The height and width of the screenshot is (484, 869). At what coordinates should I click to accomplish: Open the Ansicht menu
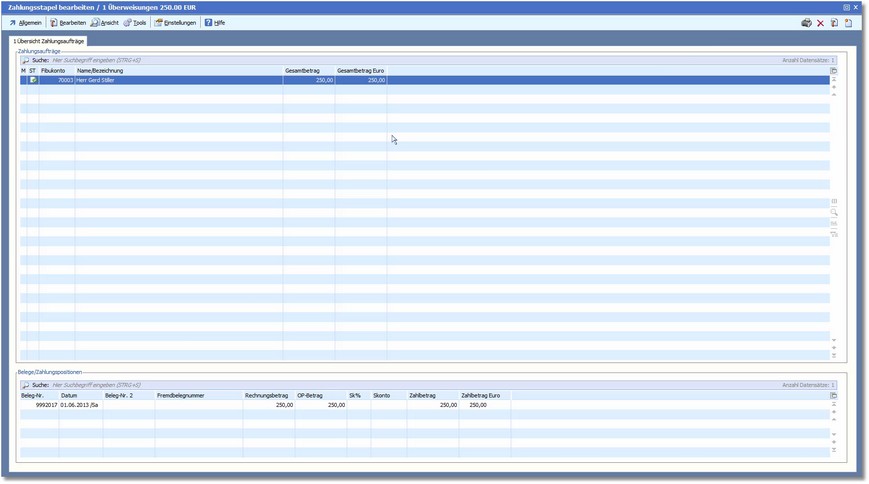tap(104, 22)
